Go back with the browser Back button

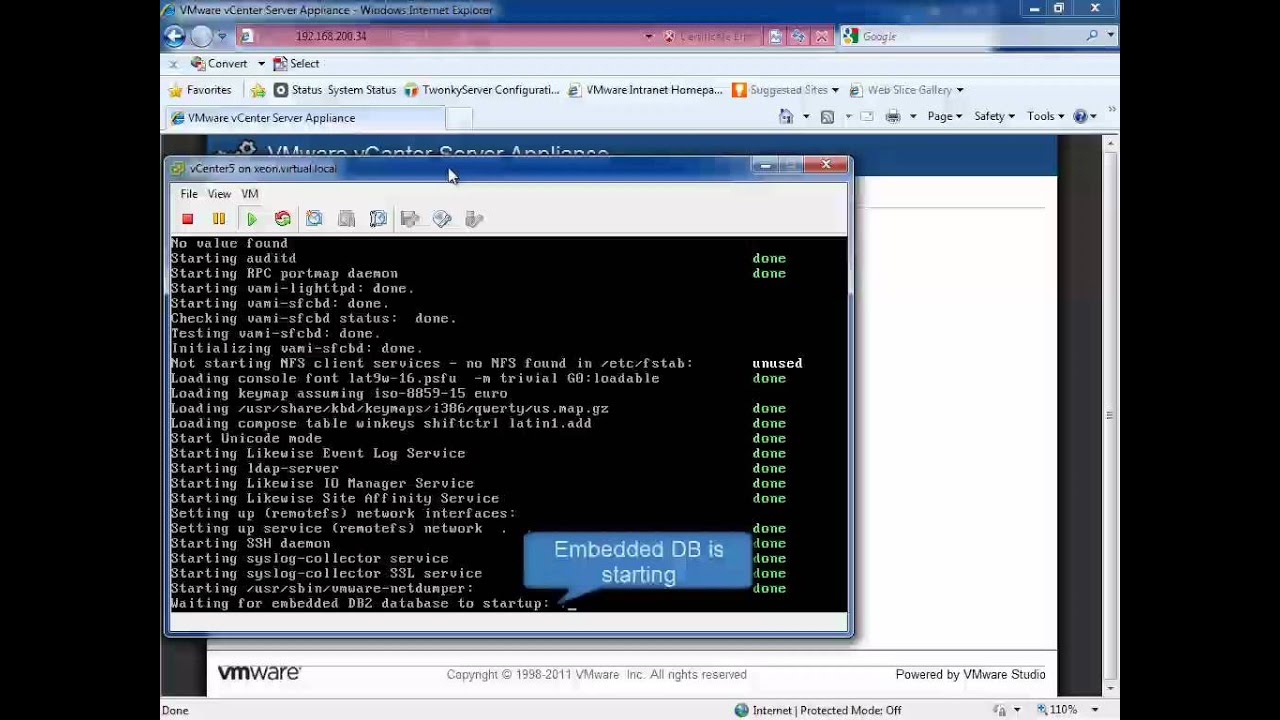[175, 36]
